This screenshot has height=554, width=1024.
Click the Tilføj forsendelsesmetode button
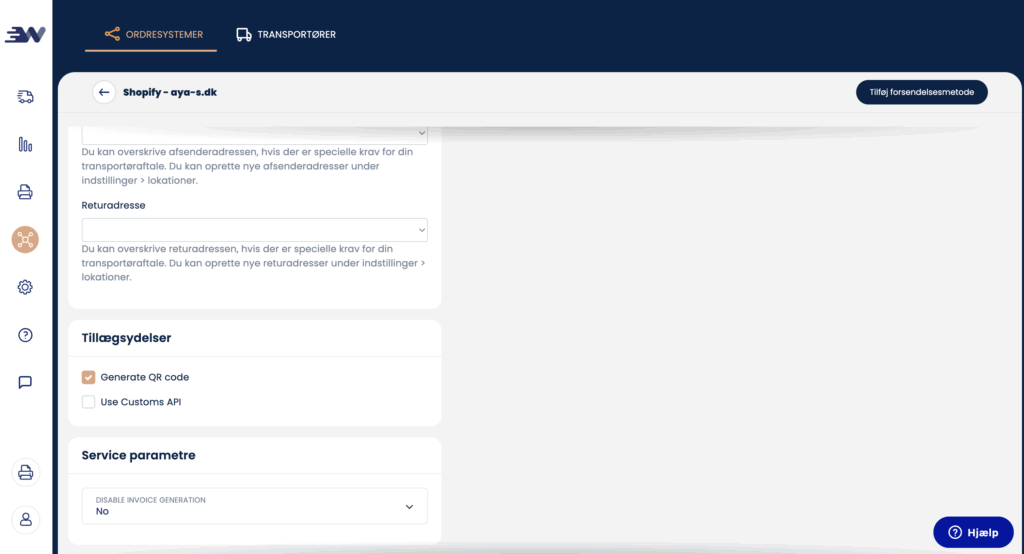921,92
